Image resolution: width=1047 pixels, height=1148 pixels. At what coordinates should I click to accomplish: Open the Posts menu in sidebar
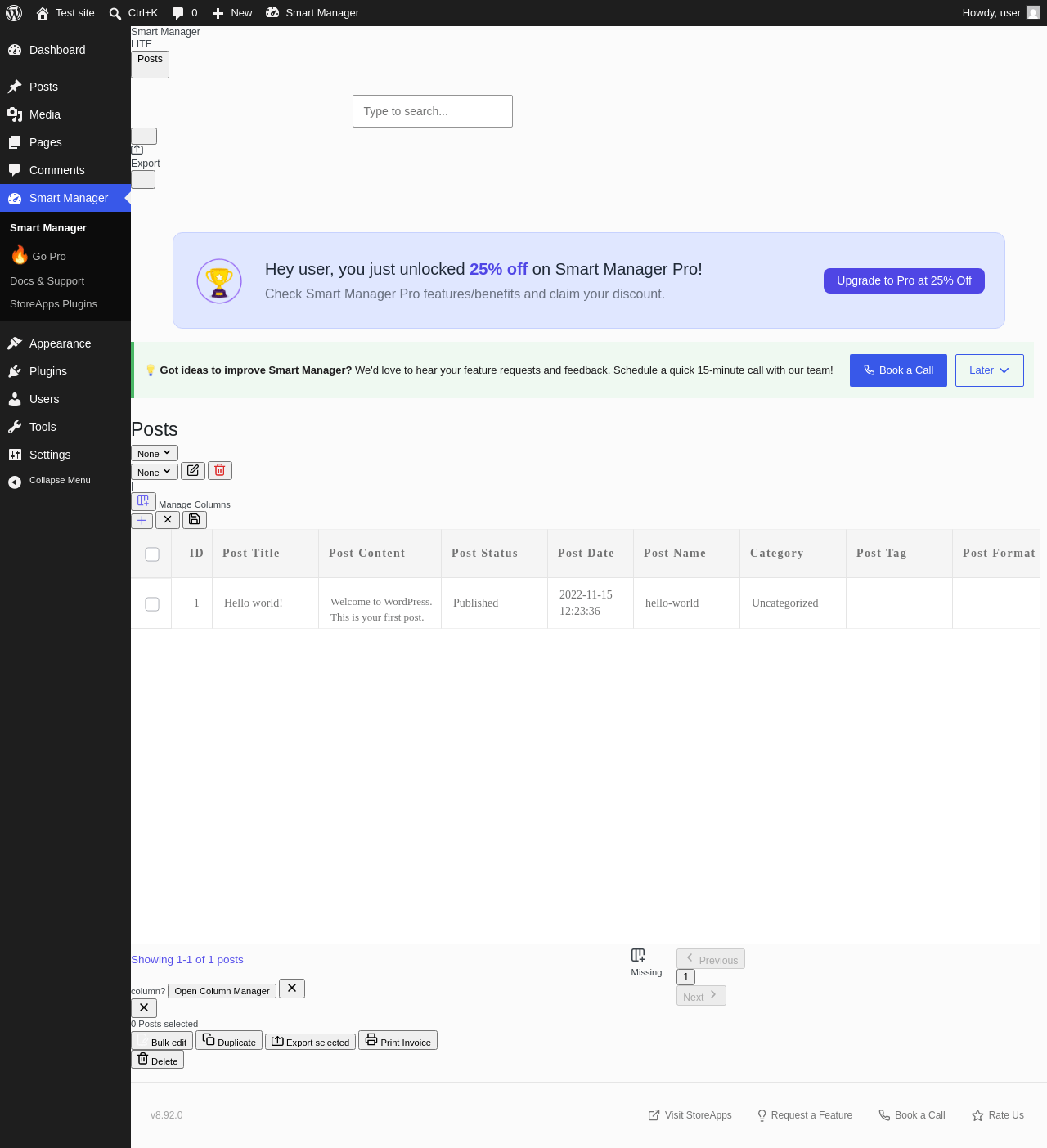65,87
